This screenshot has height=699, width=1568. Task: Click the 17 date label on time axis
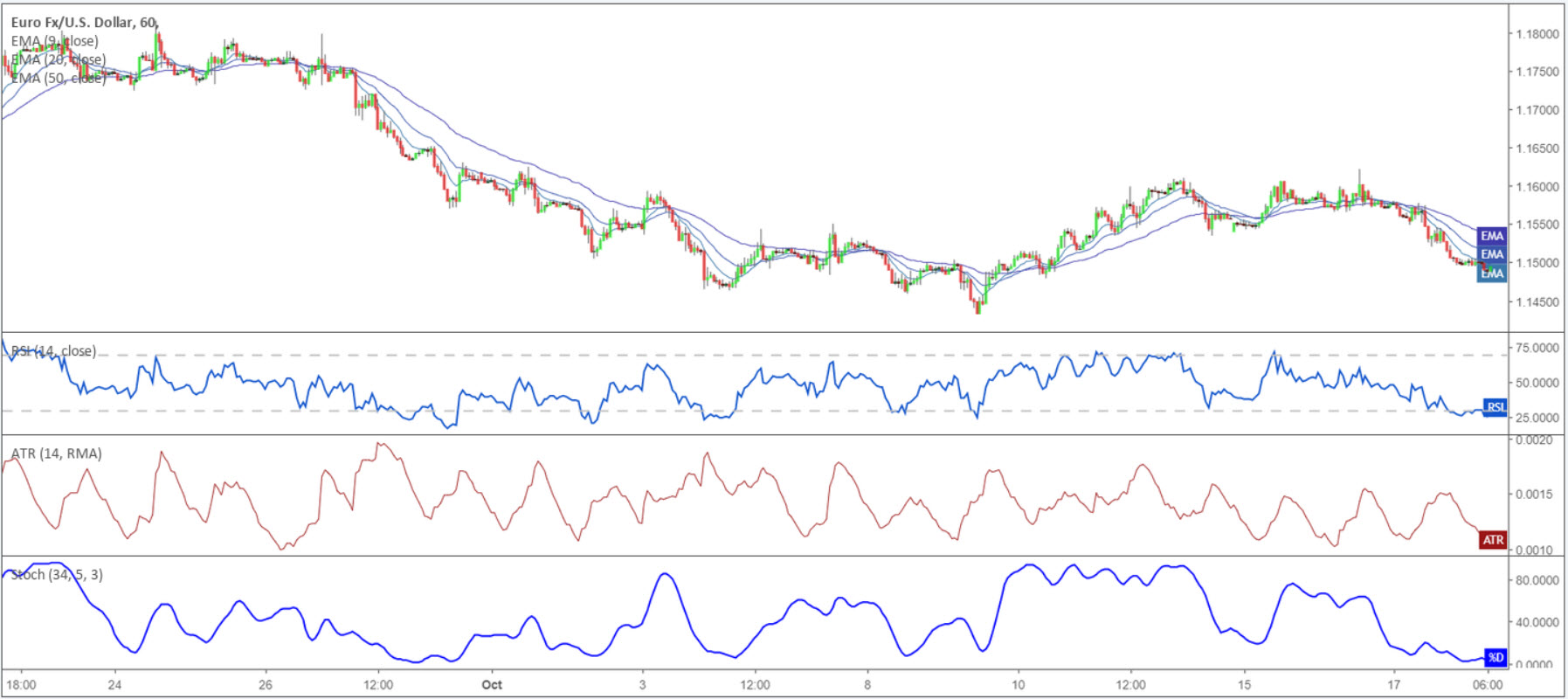click(x=1394, y=685)
